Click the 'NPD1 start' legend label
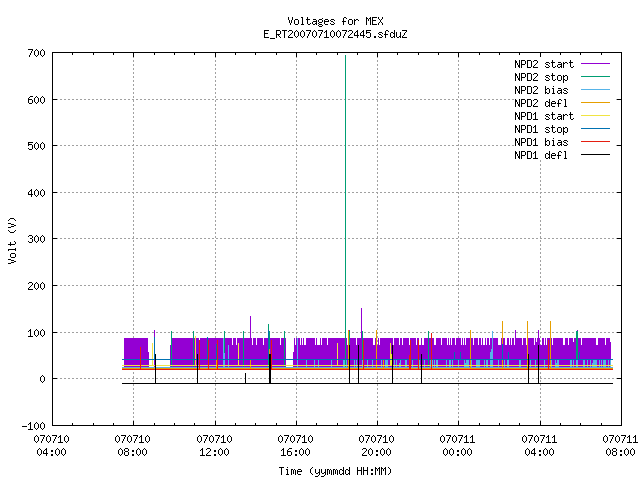640x480 pixels. 544,116
